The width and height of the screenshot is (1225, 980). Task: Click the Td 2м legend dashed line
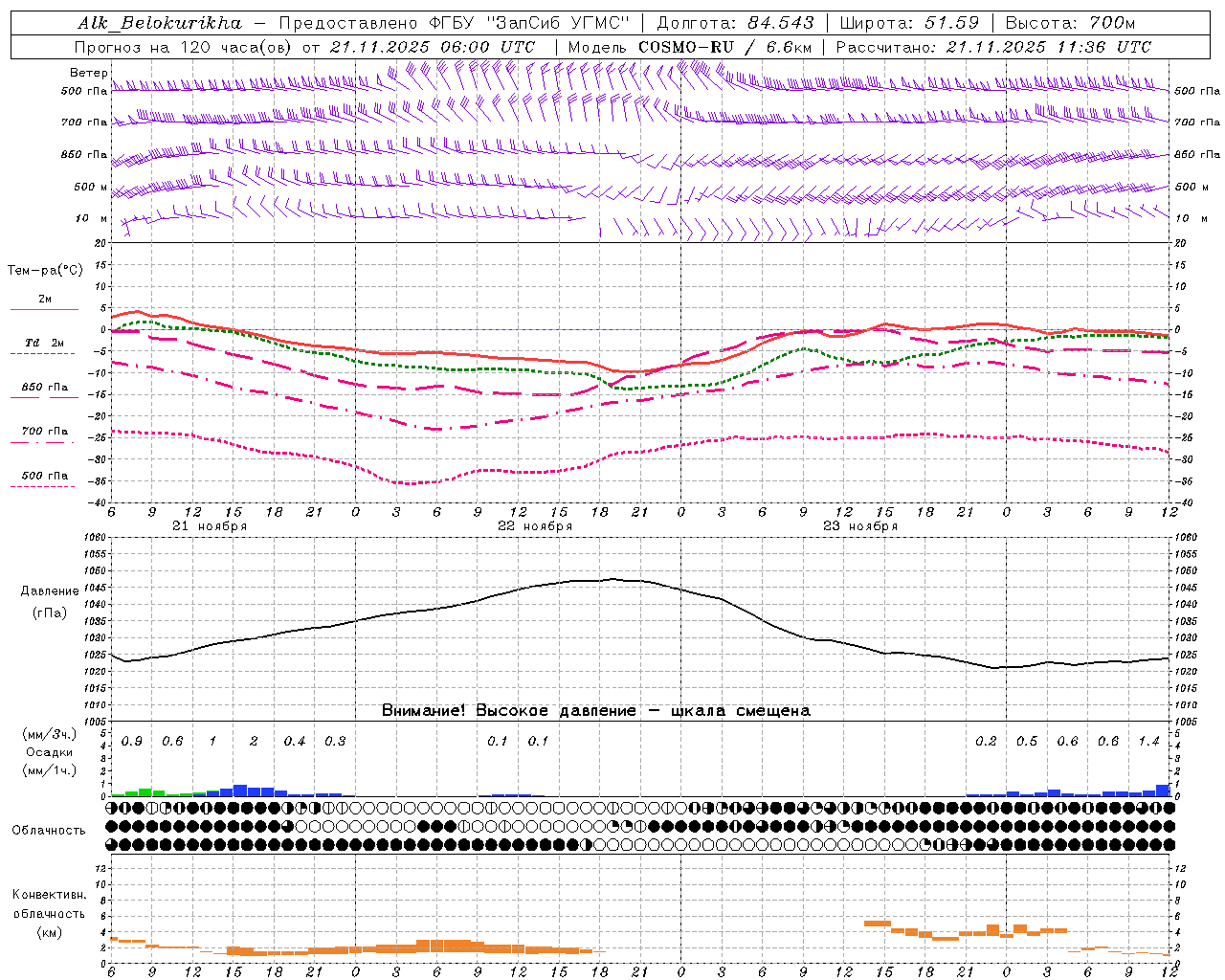click(43, 353)
